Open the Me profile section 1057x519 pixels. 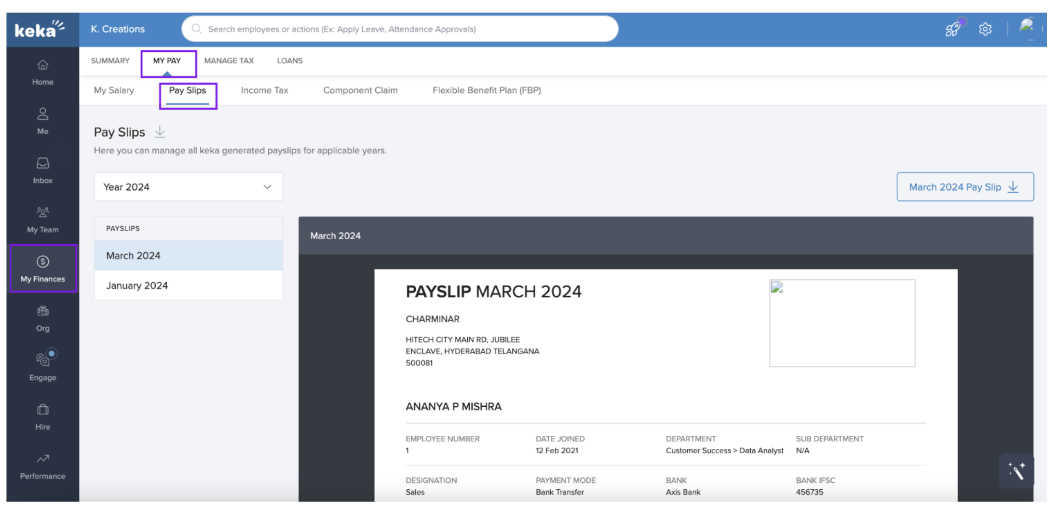[43, 121]
